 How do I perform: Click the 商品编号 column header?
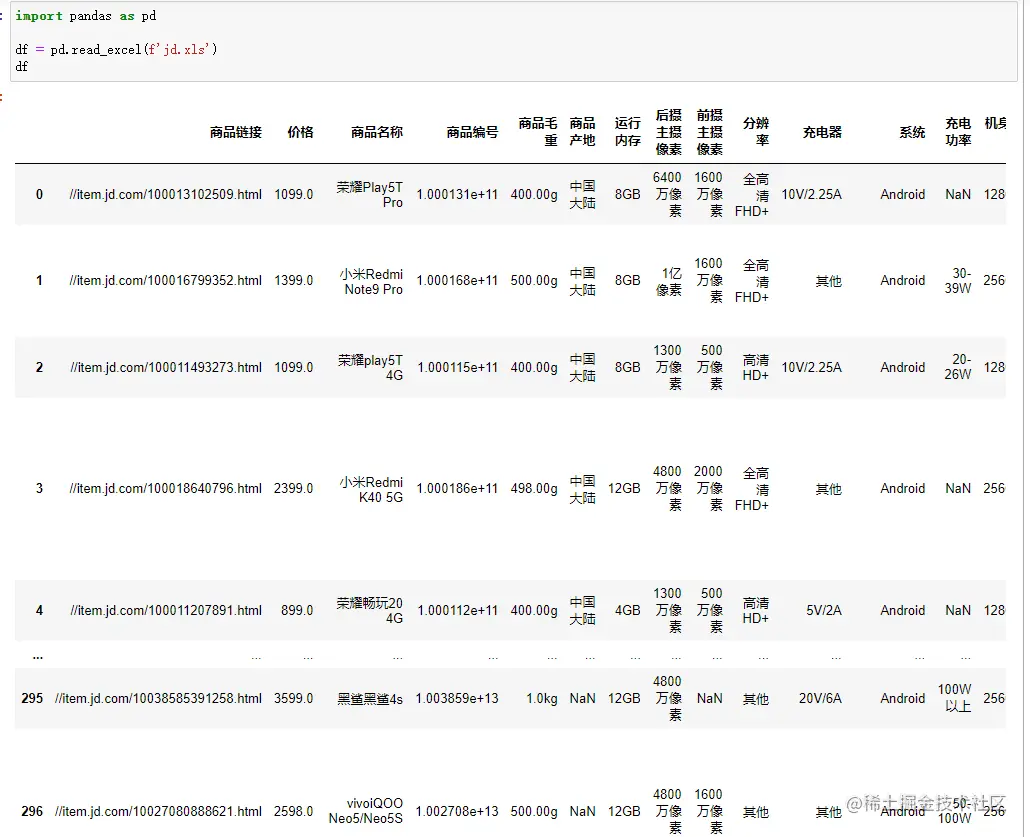pyautogui.click(x=472, y=132)
